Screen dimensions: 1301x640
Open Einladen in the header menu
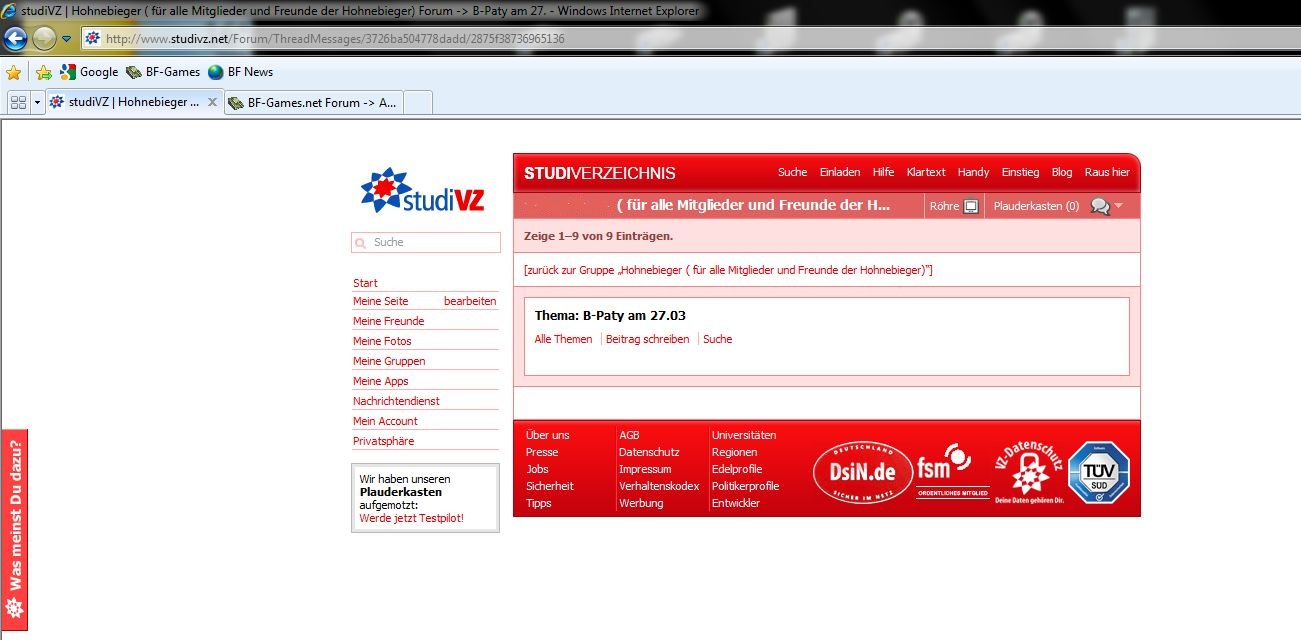coord(840,172)
